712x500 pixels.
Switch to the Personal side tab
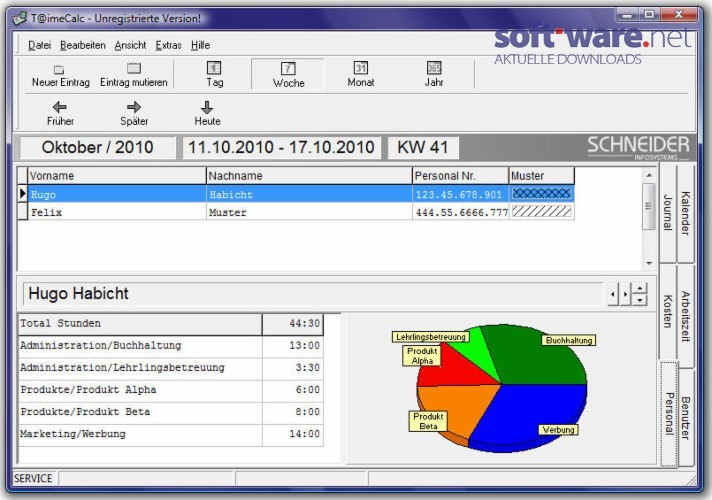coord(668,414)
